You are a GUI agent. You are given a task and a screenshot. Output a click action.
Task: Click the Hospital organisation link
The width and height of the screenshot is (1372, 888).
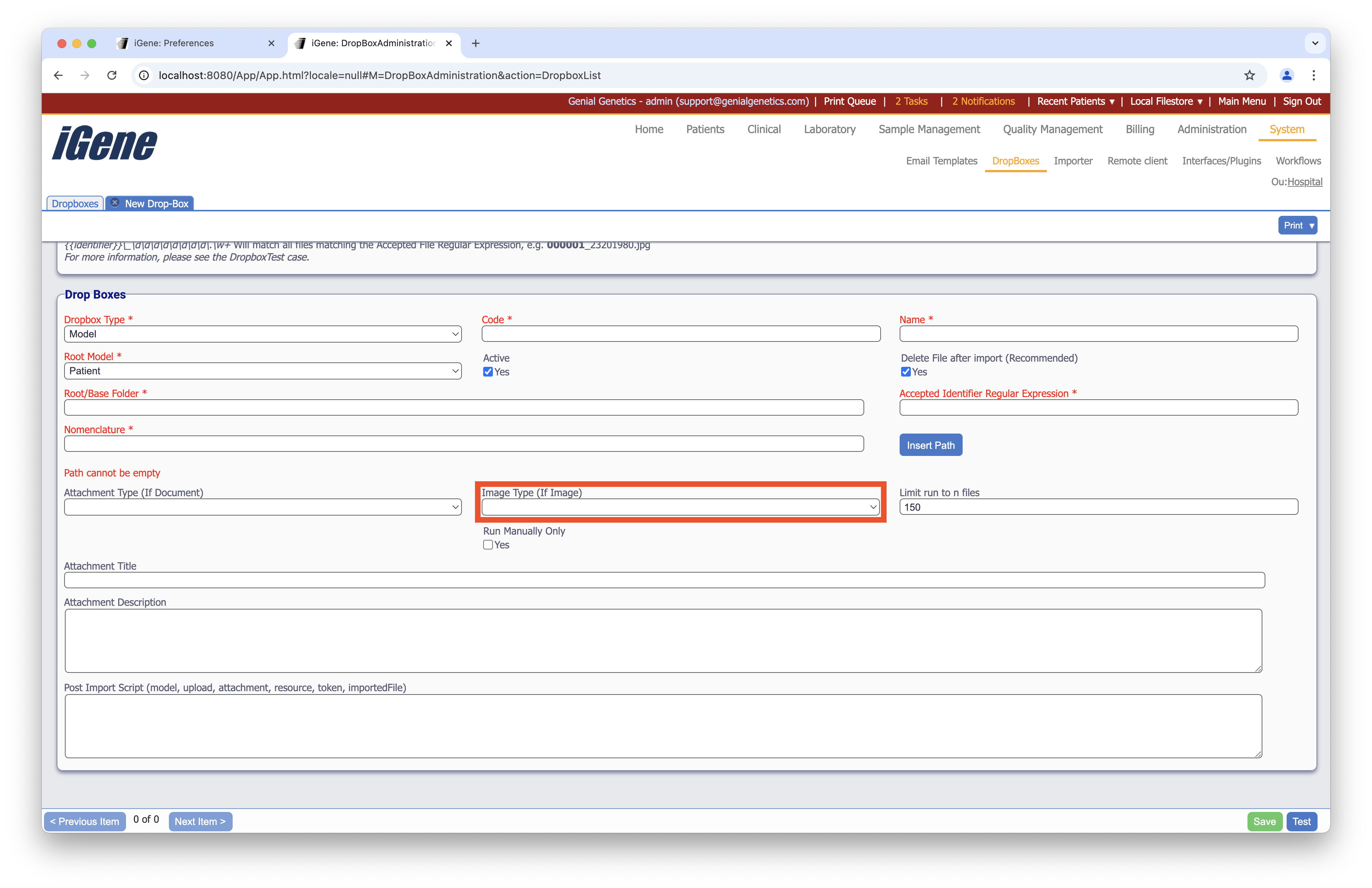tap(1305, 182)
